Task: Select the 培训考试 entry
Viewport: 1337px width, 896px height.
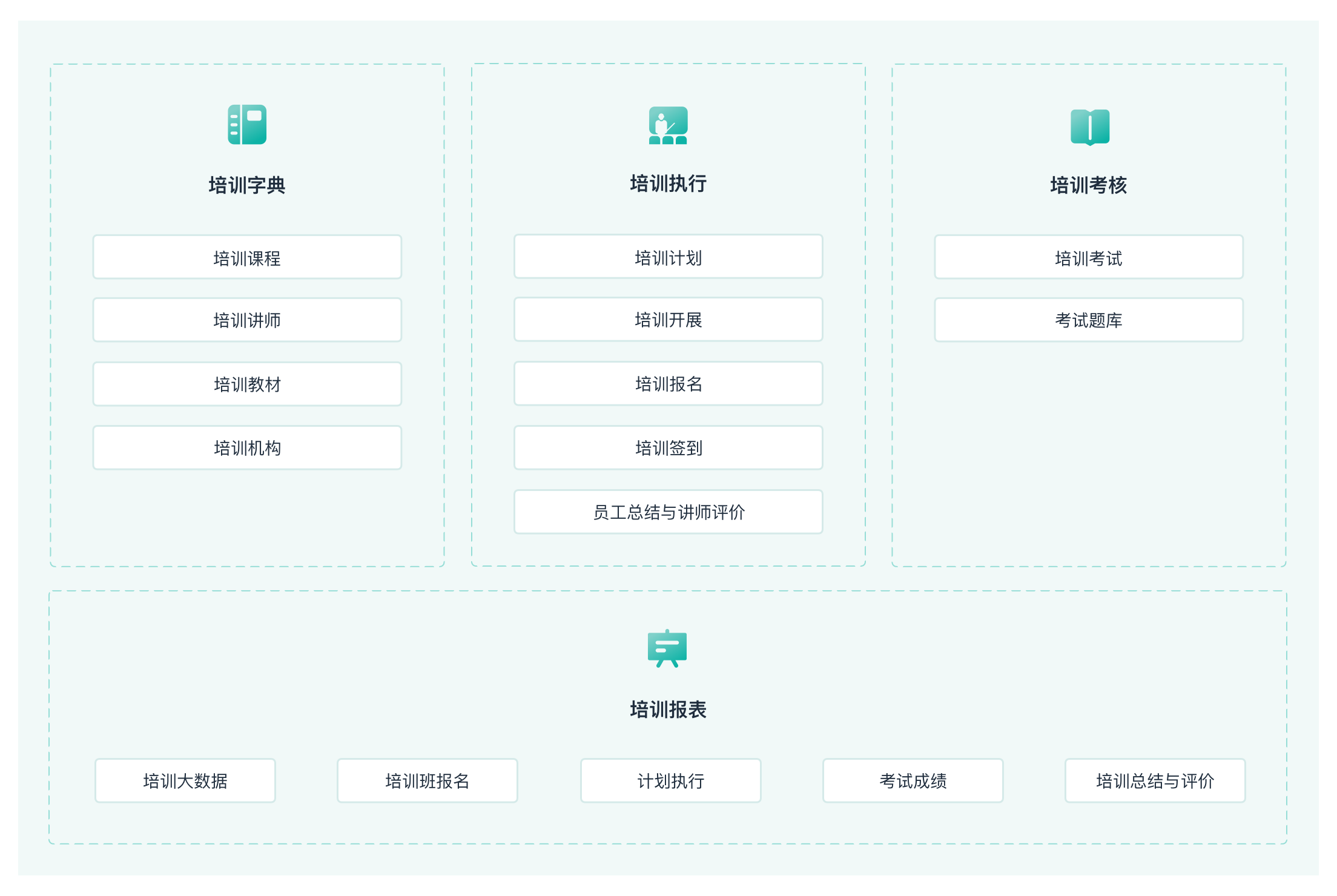Action: click(x=1088, y=258)
